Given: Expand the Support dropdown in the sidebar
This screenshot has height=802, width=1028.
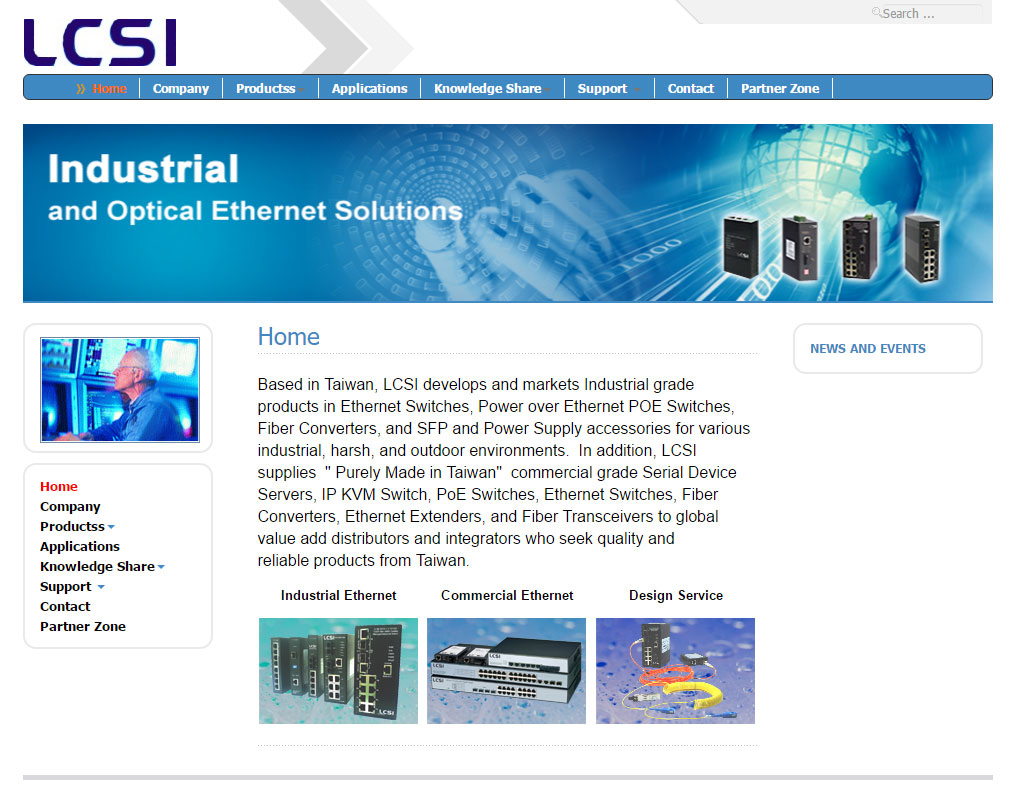Looking at the screenshot, I should pos(71,586).
